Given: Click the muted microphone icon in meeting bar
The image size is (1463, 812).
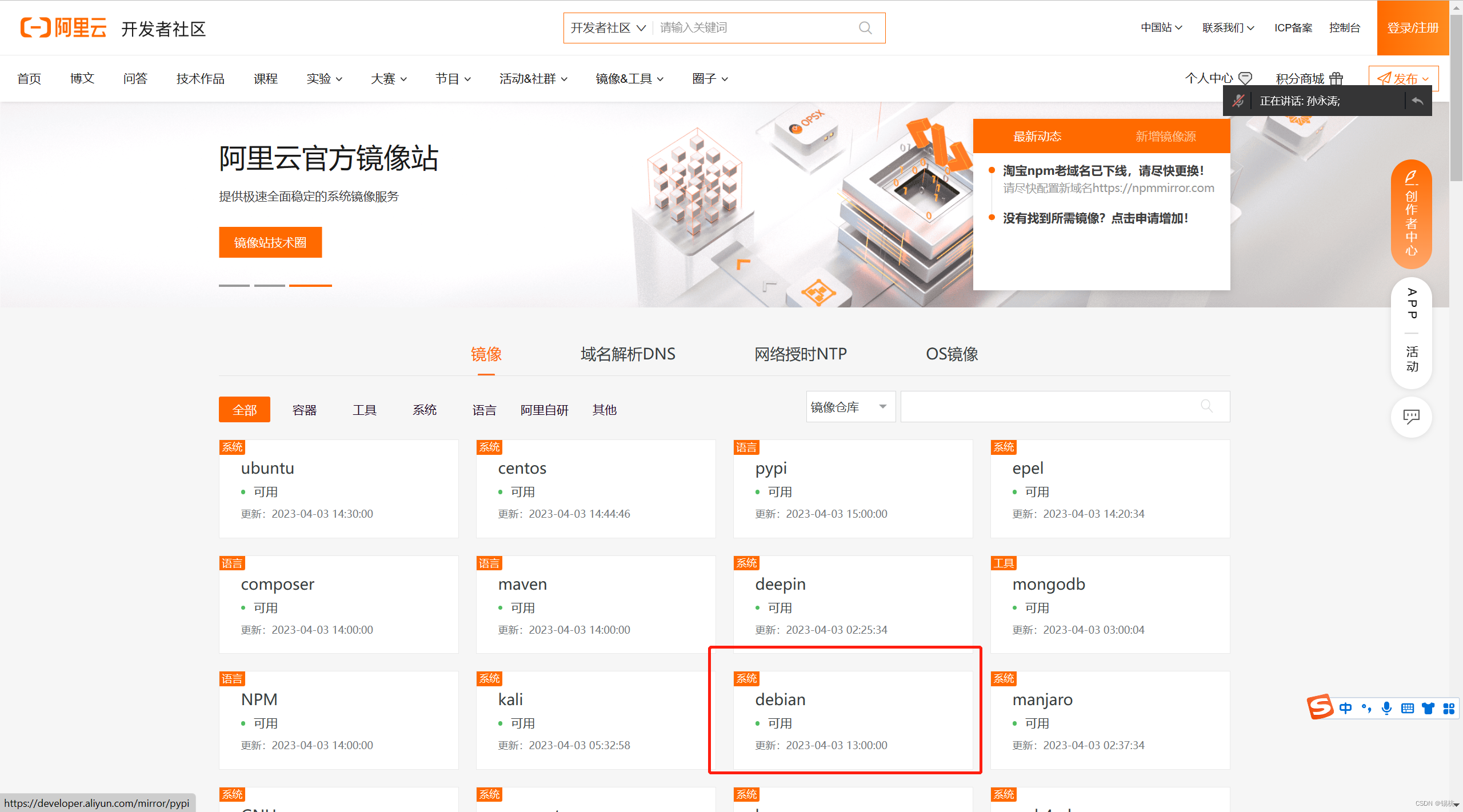Looking at the screenshot, I should pyautogui.click(x=1238, y=101).
